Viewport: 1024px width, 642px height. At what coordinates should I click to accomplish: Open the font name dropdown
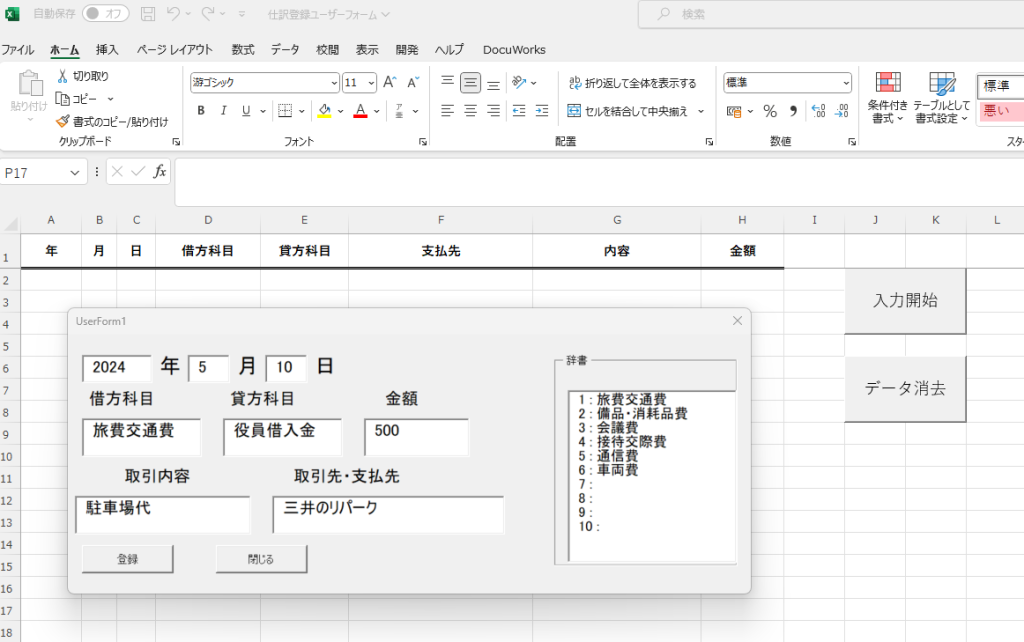point(334,83)
